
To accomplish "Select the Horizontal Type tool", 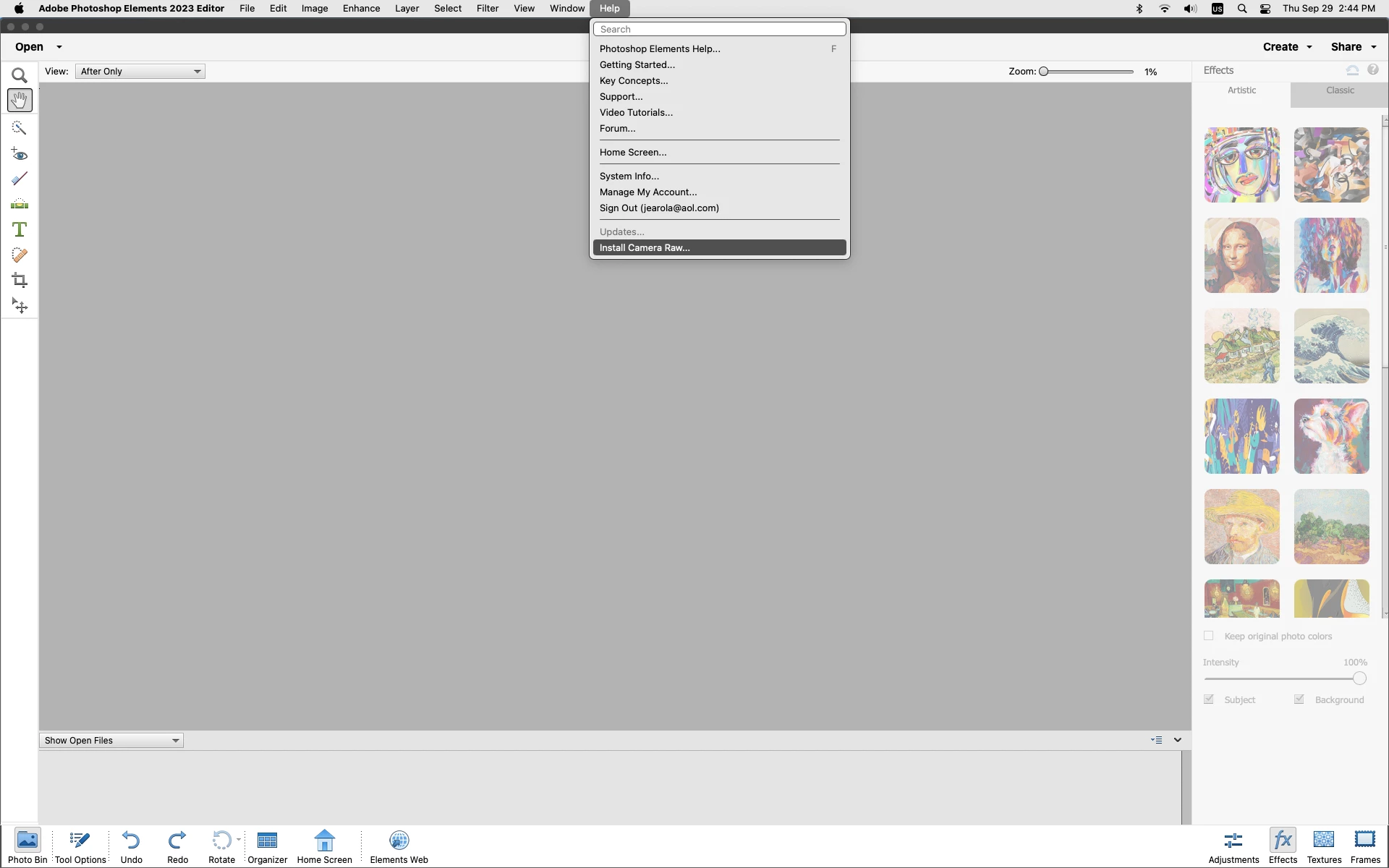I will [20, 229].
